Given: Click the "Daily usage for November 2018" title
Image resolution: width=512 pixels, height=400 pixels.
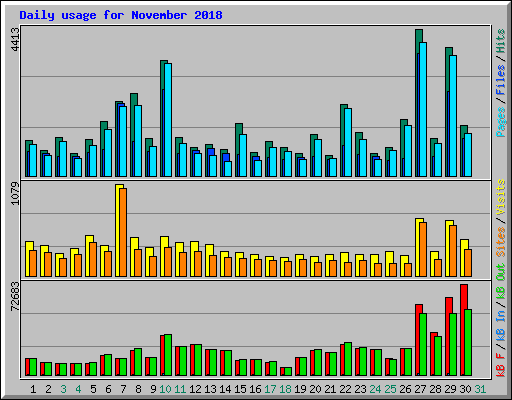Looking at the screenshot, I should pos(121,15).
